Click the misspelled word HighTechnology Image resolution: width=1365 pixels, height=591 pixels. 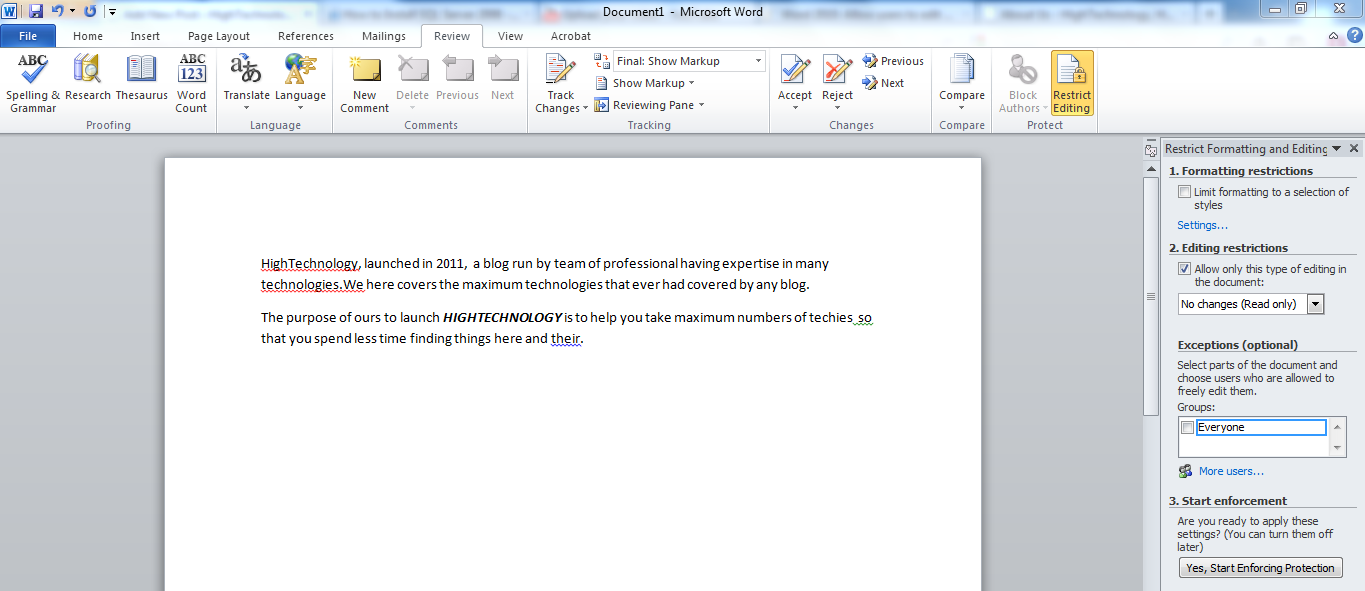[309, 264]
